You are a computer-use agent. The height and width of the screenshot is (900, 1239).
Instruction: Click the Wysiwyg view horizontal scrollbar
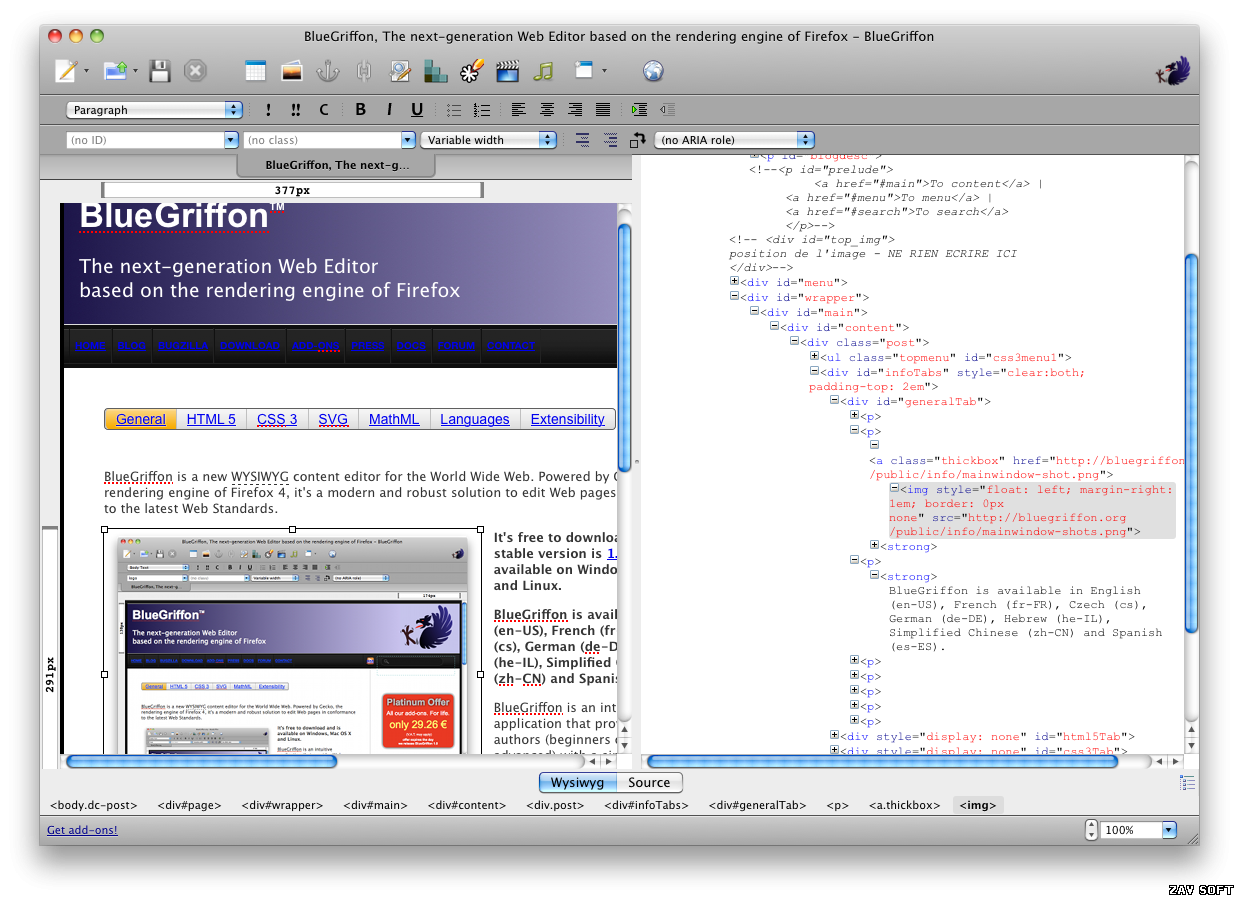(201, 761)
